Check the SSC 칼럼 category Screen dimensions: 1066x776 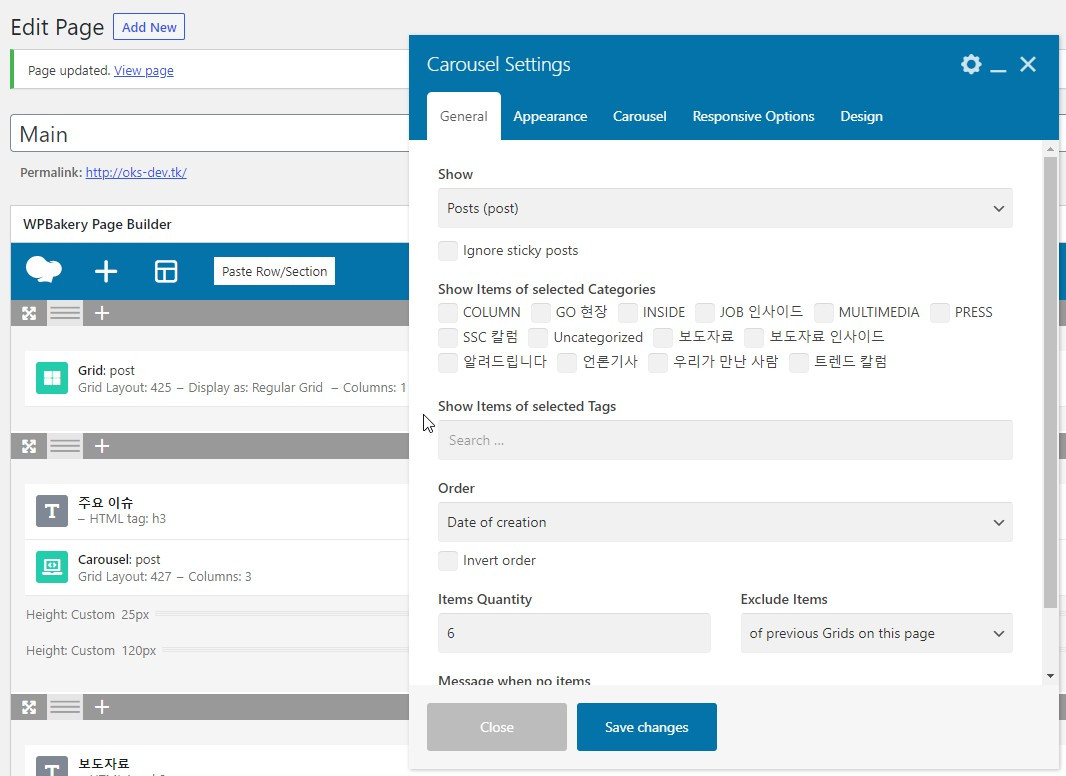pyautogui.click(x=447, y=337)
